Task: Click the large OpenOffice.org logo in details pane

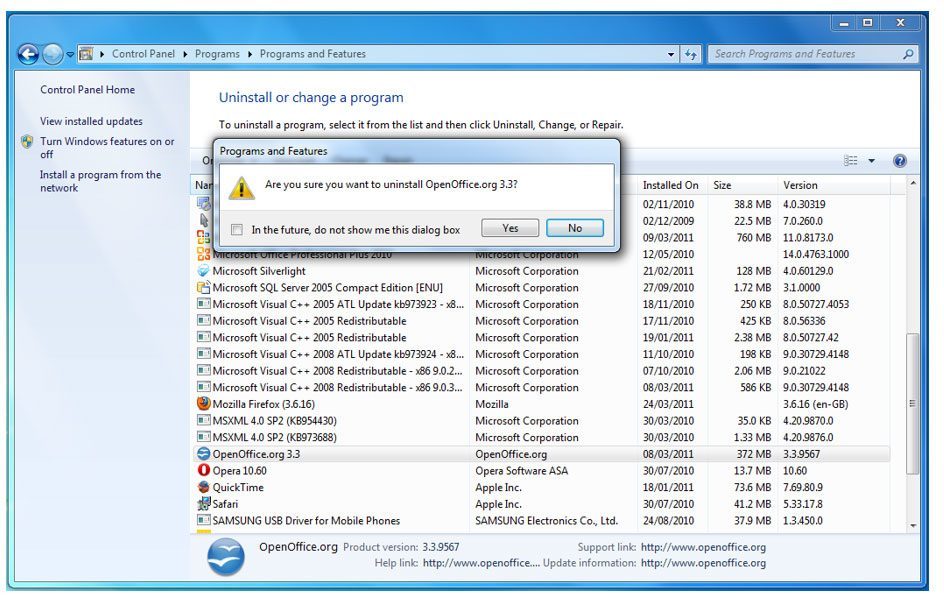Action: 226,556
